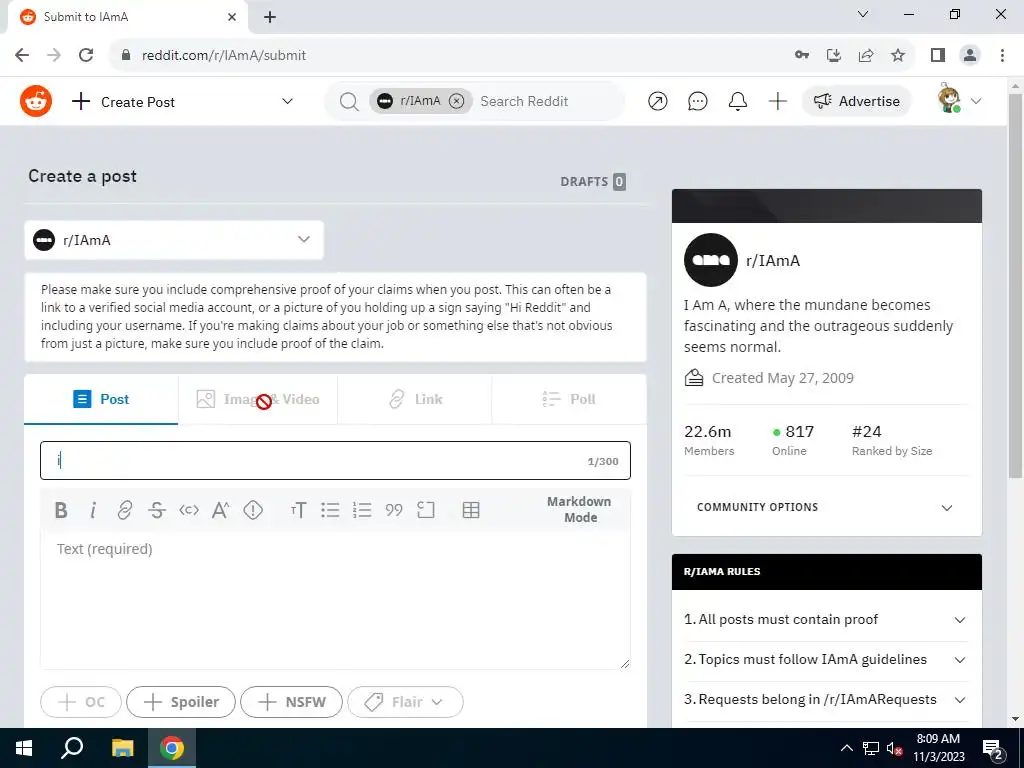Open Windows taskbar search

pos(72,748)
